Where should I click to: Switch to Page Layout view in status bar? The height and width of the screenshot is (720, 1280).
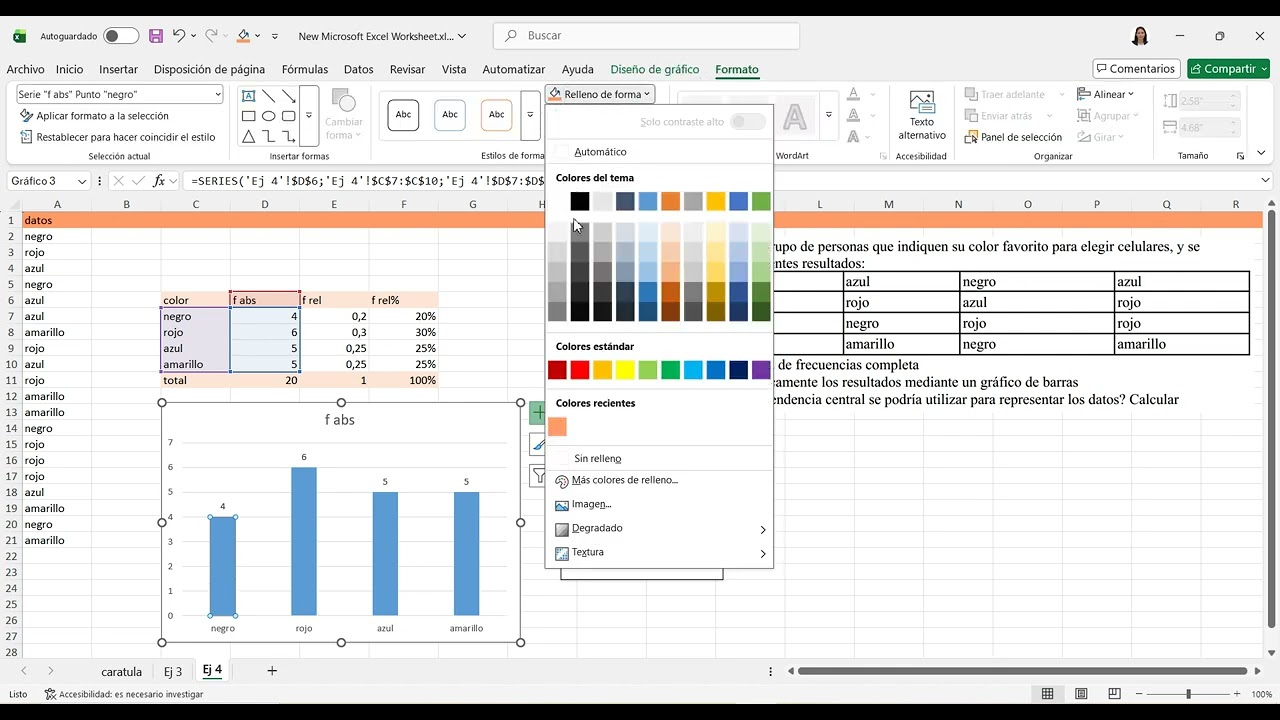pyautogui.click(x=1081, y=694)
